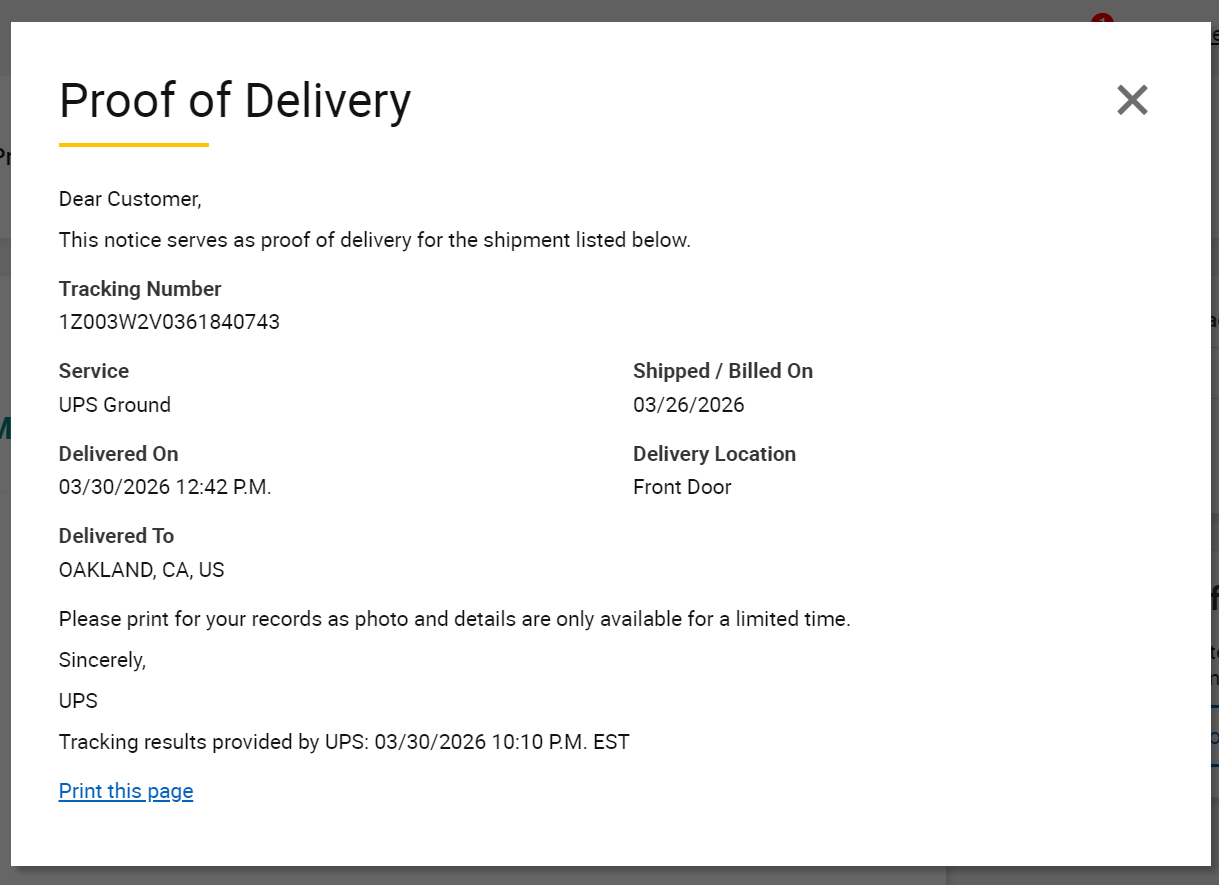Click the UPS Ground service value

click(115, 405)
